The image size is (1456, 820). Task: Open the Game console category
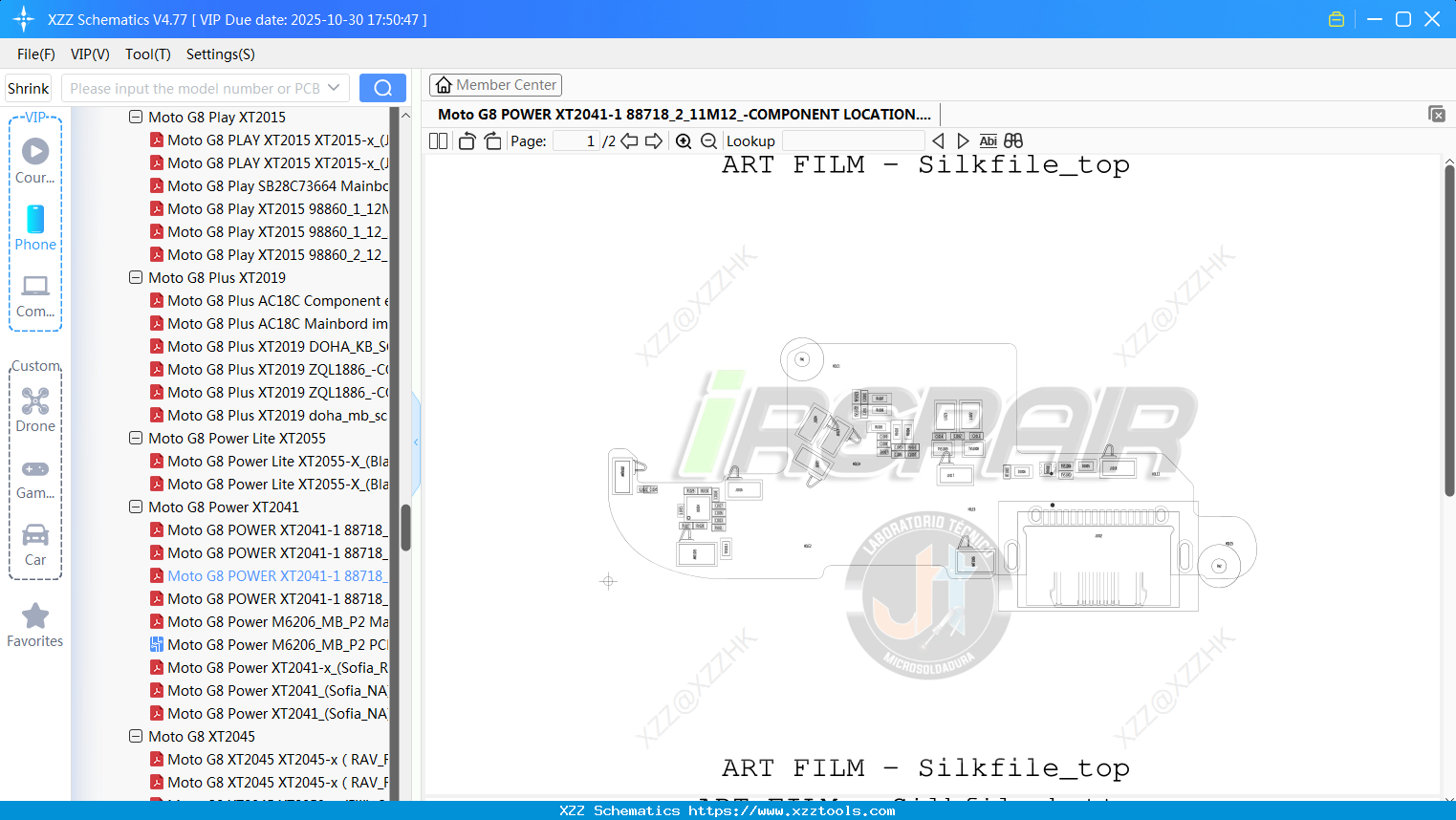coord(35,479)
